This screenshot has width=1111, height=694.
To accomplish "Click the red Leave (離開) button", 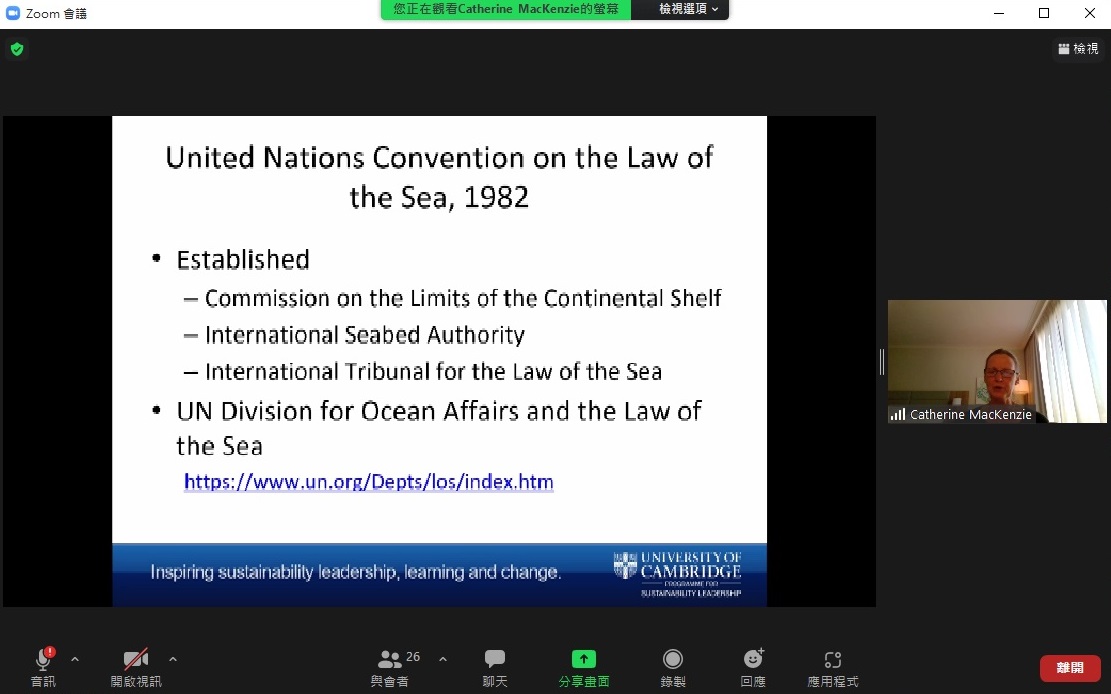I will (x=1070, y=668).
